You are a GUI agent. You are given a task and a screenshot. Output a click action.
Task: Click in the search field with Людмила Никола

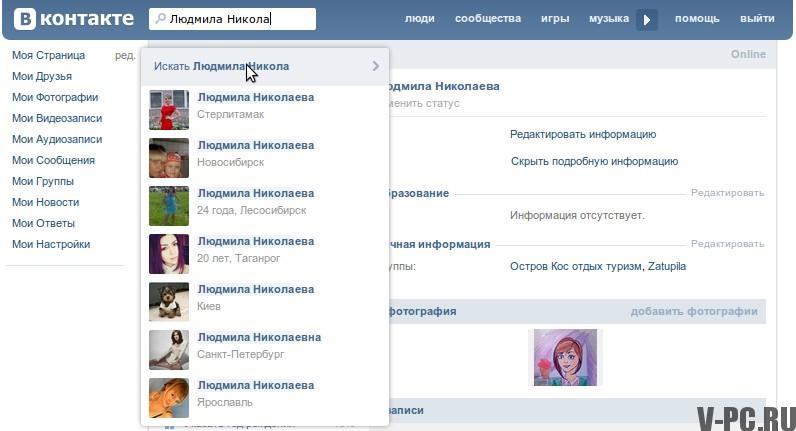[233, 19]
